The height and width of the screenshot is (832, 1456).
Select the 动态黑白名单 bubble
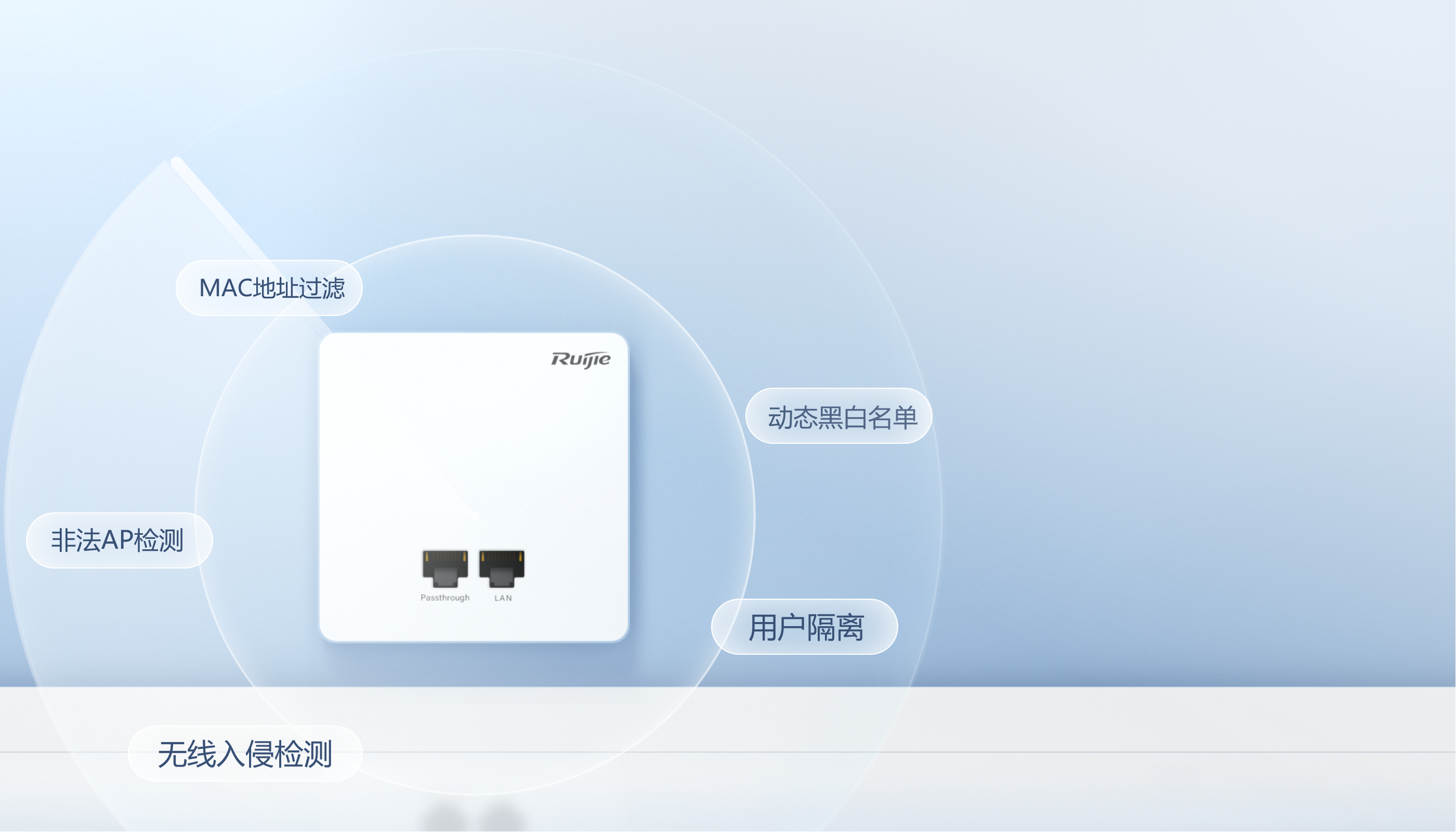[x=839, y=416]
